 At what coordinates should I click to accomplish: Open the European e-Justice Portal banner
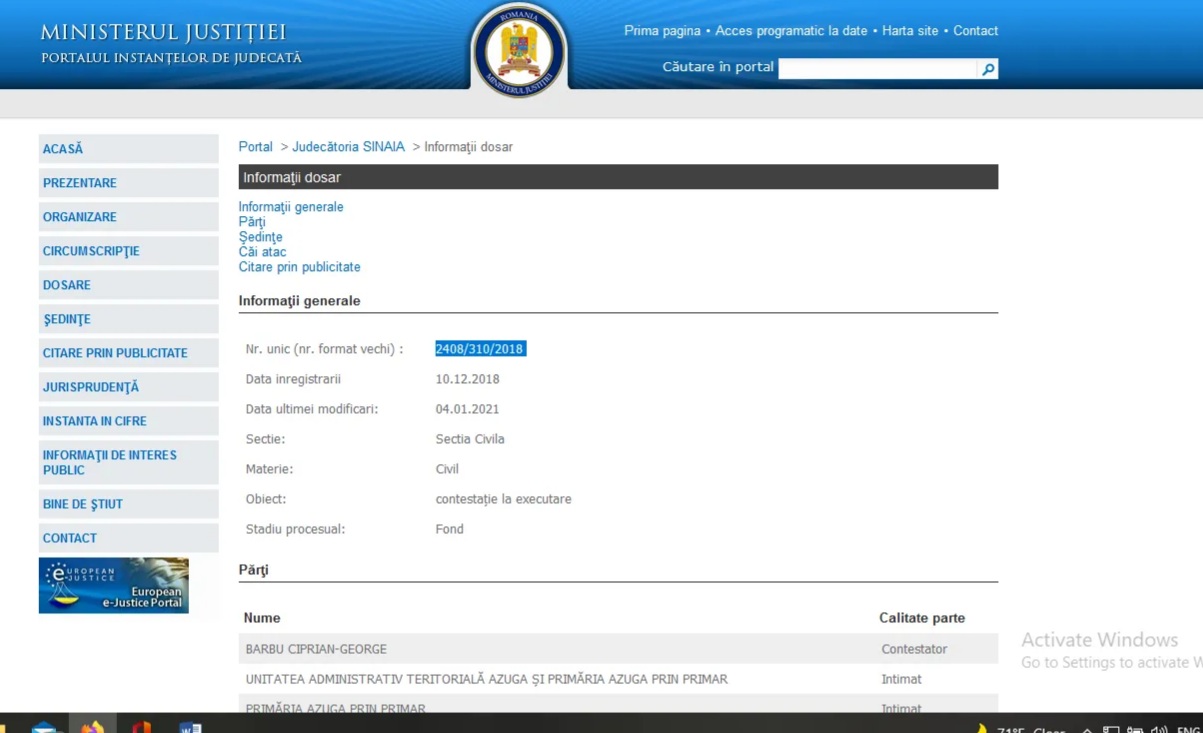pos(114,585)
